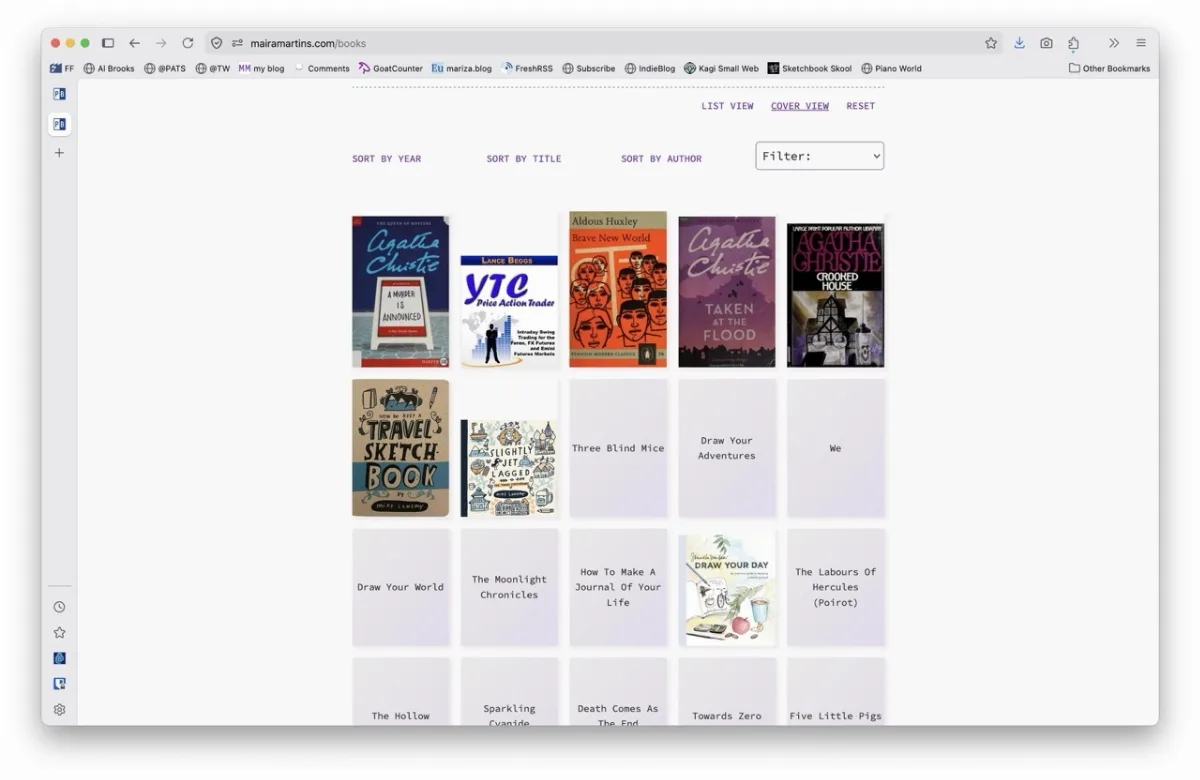Select the active second vertical tab
This screenshot has height=780, width=1200.
coord(59,124)
